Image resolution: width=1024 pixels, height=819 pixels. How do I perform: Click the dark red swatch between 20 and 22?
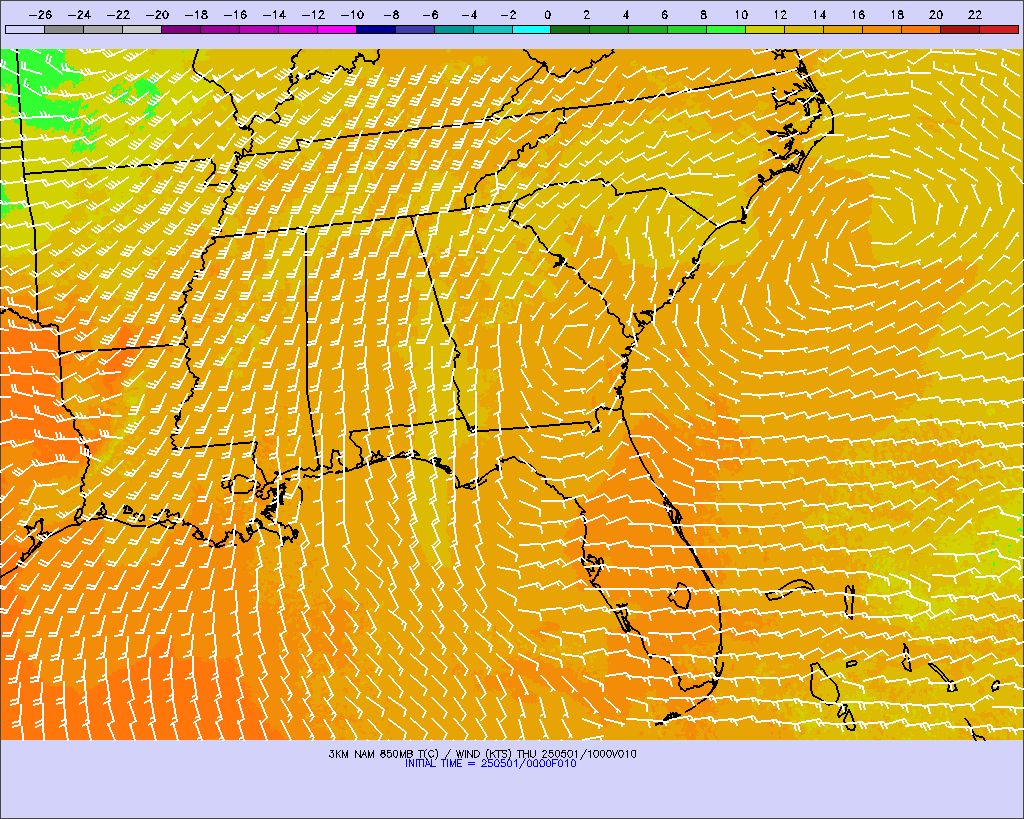tap(960, 29)
